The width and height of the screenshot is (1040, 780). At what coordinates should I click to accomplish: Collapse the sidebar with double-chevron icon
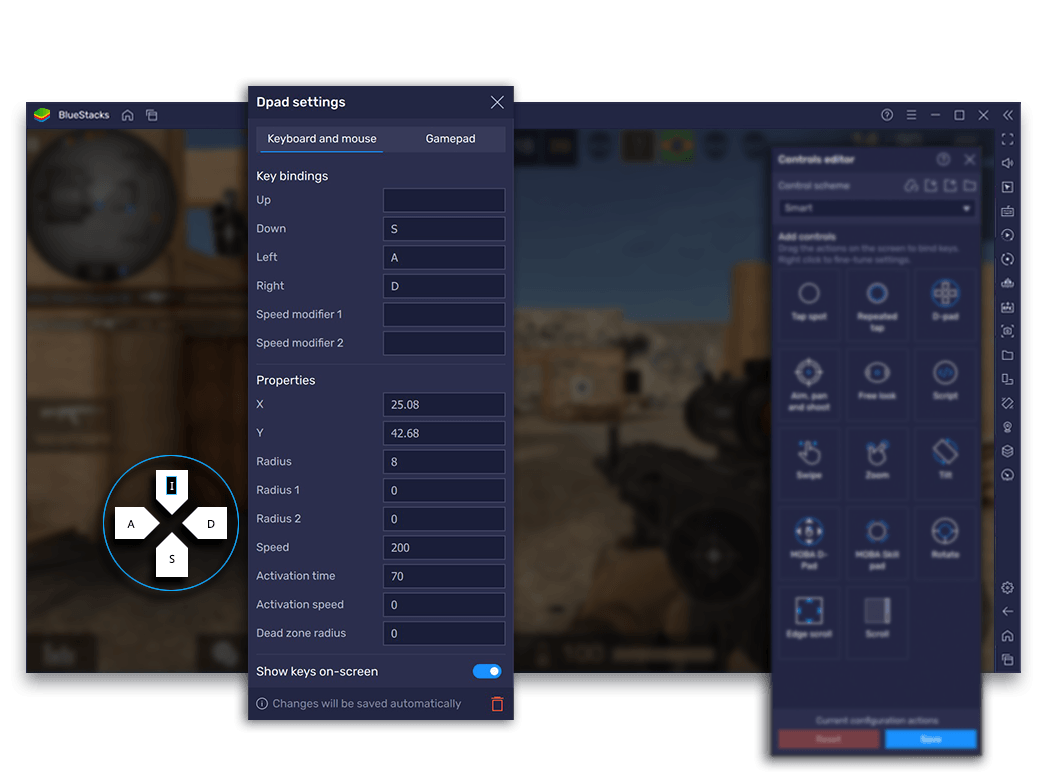[1008, 115]
